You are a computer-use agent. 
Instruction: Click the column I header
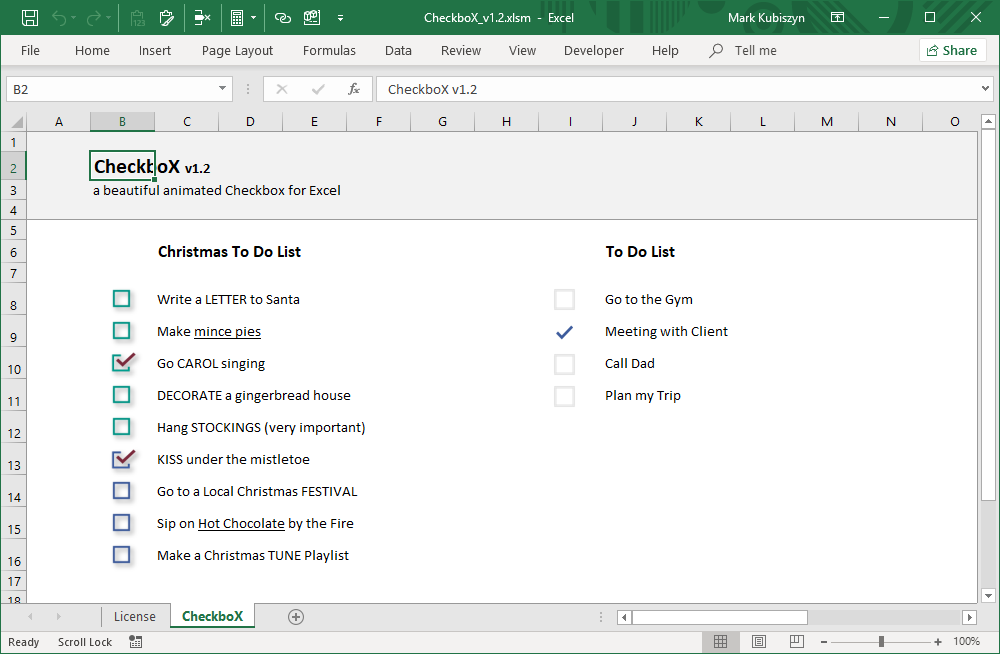click(x=570, y=122)
